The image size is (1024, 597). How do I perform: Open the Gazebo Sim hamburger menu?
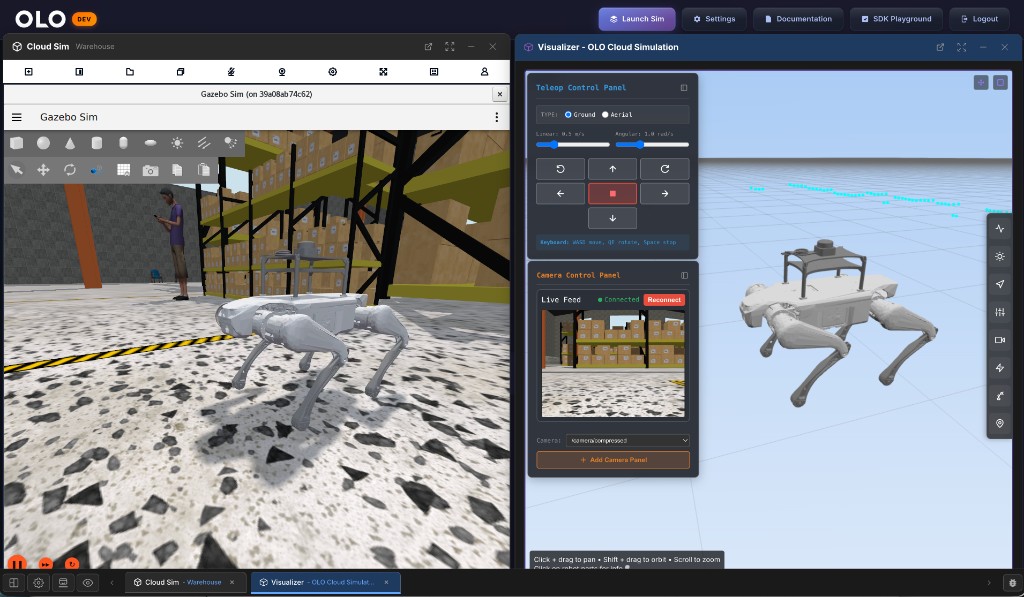coord(16,117)
